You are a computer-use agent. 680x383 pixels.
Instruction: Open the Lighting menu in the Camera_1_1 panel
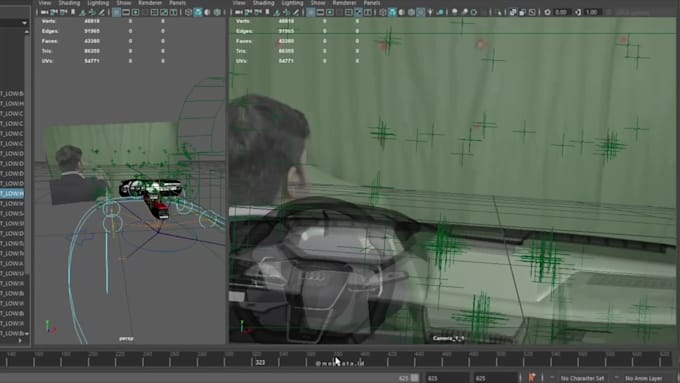coord(292,3)
